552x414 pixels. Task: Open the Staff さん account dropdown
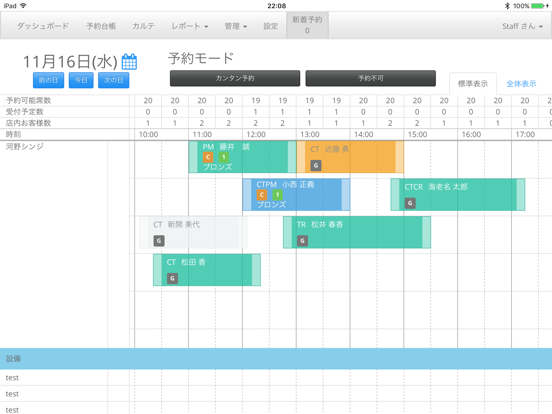pos(522,26)
